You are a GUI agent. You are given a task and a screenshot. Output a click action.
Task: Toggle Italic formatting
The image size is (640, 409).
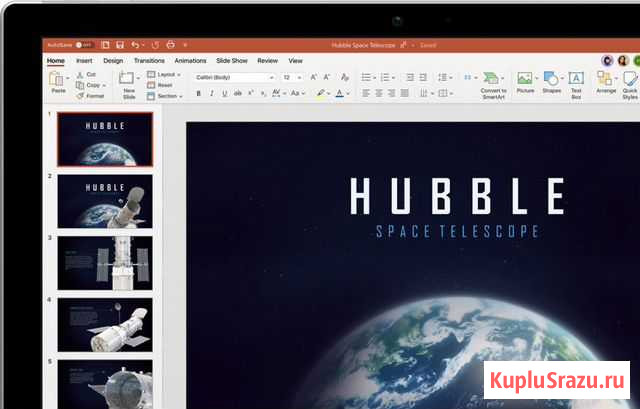(x=211, y=93)
